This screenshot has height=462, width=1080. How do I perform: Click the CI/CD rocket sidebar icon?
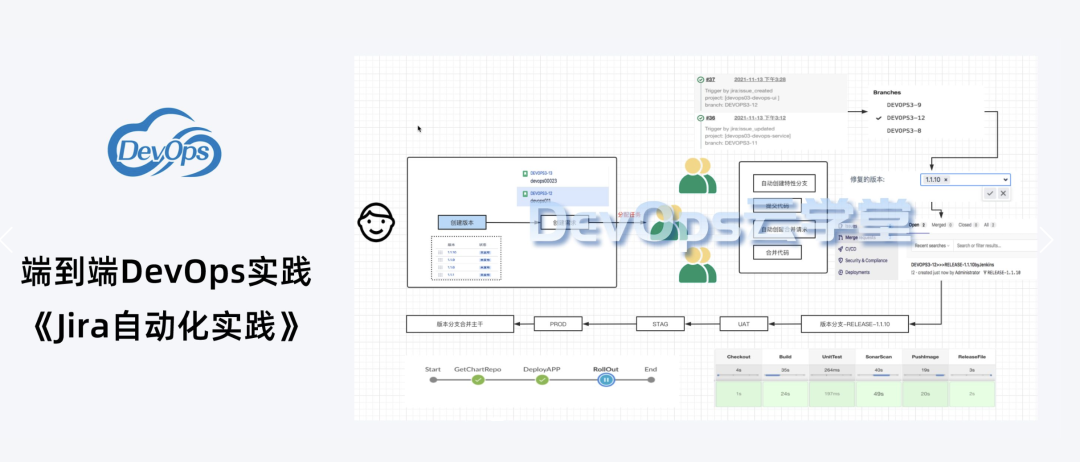pos(841,249)
